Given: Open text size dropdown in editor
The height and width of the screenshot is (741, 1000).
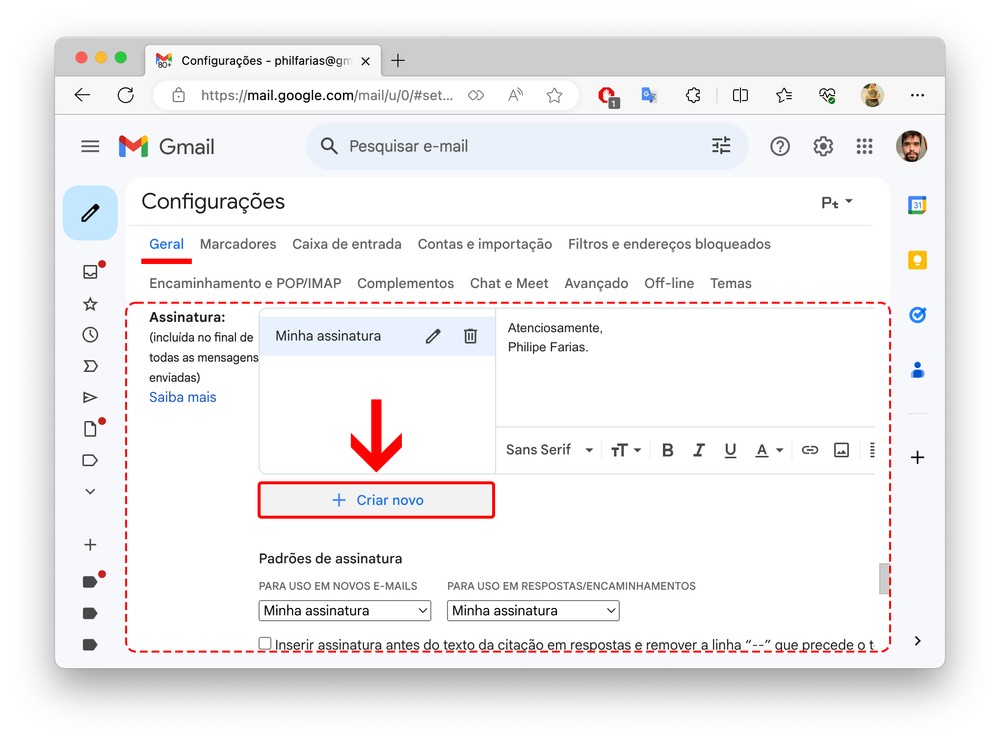Looking at the screenshot, I should coord(625,450).
